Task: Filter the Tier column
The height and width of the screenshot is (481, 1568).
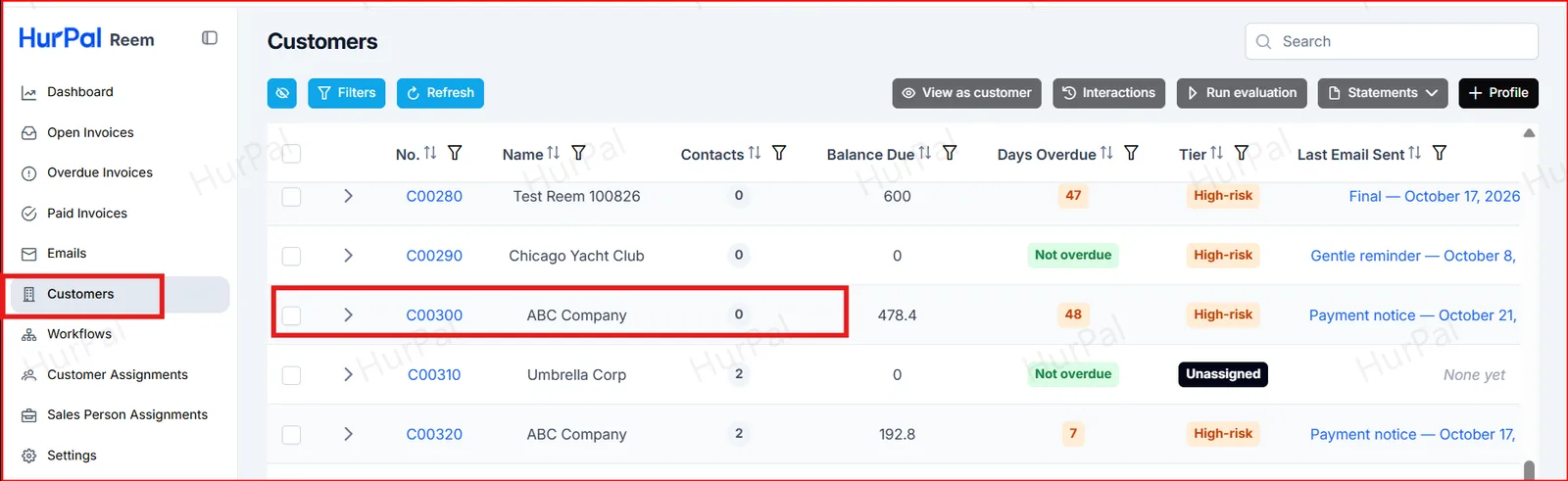Action: [x=1242, y=153]
